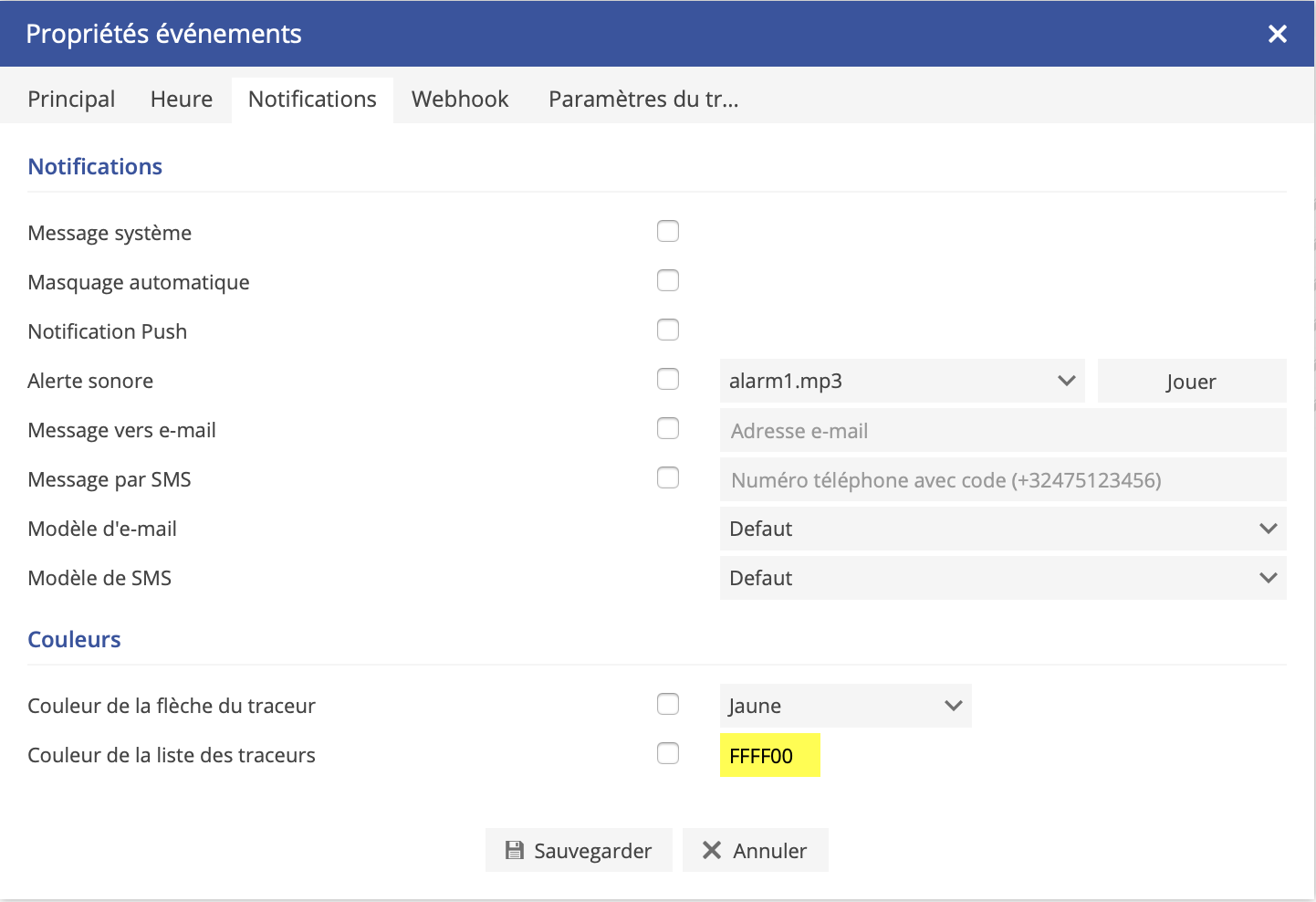Open the alarm1.mp3 sound dropdown
The width and height of the screenshot is (1316, 902).
(x=902, y=381)
